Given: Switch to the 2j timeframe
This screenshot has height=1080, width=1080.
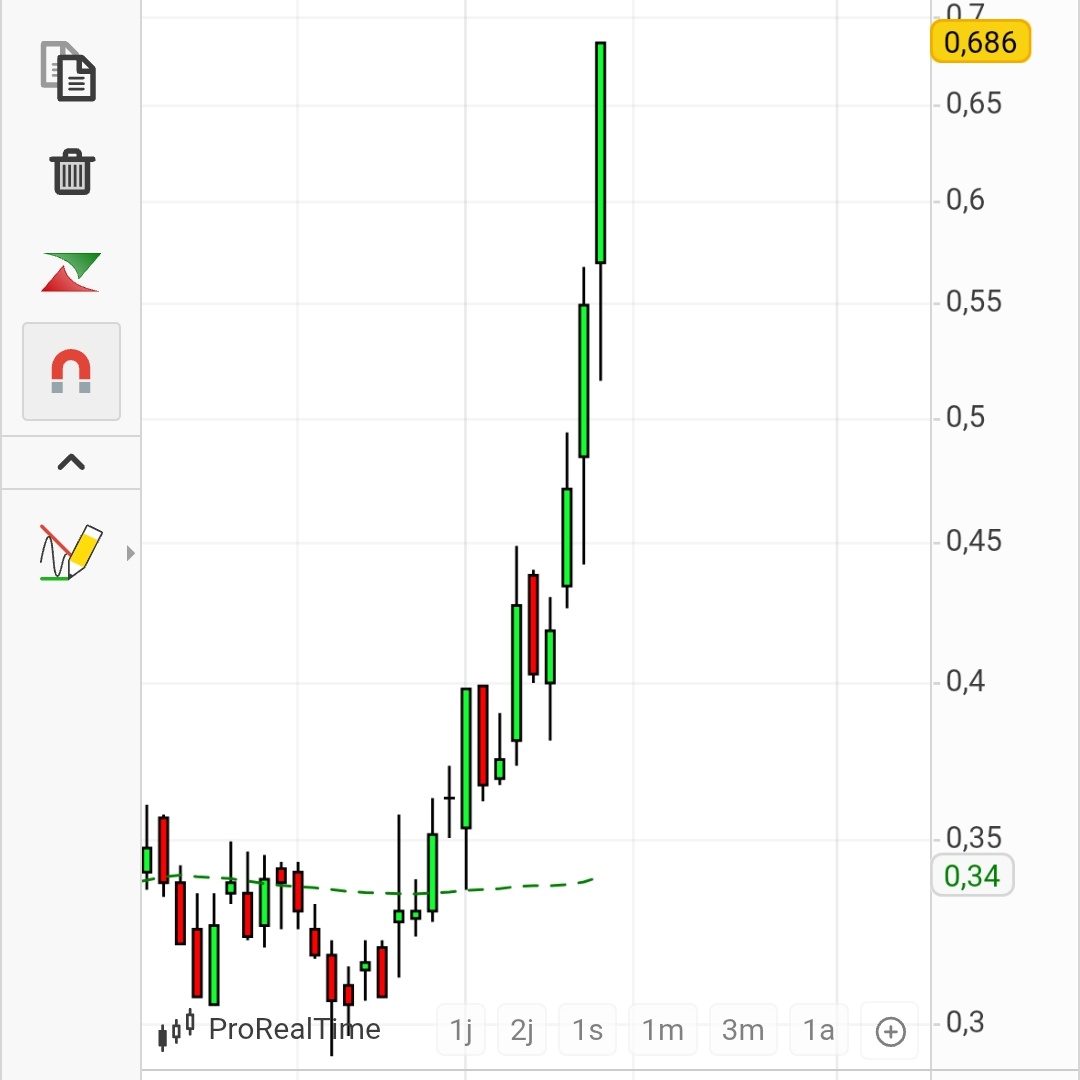Looking at the screenshot, I should click(522, 1030).
